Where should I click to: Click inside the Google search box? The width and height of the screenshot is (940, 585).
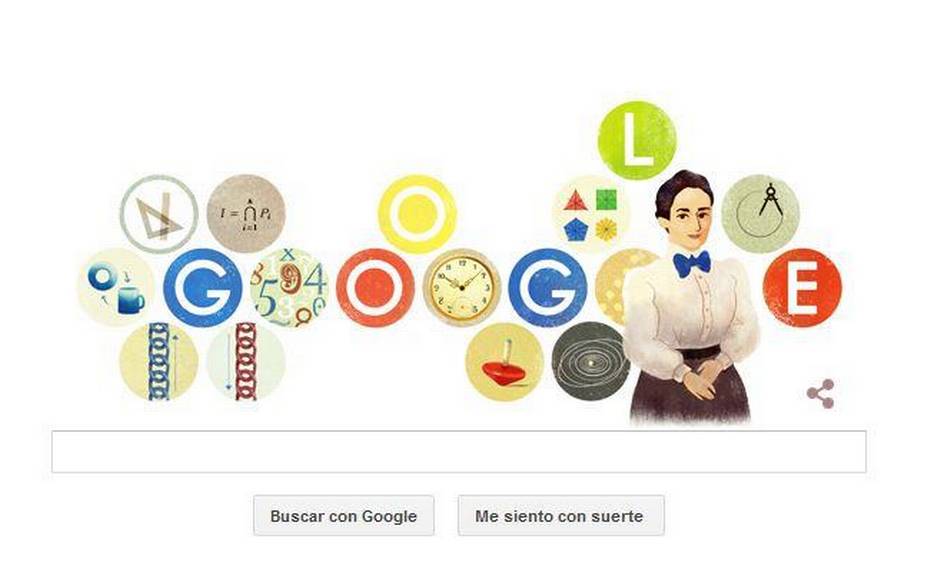(459, 451)
